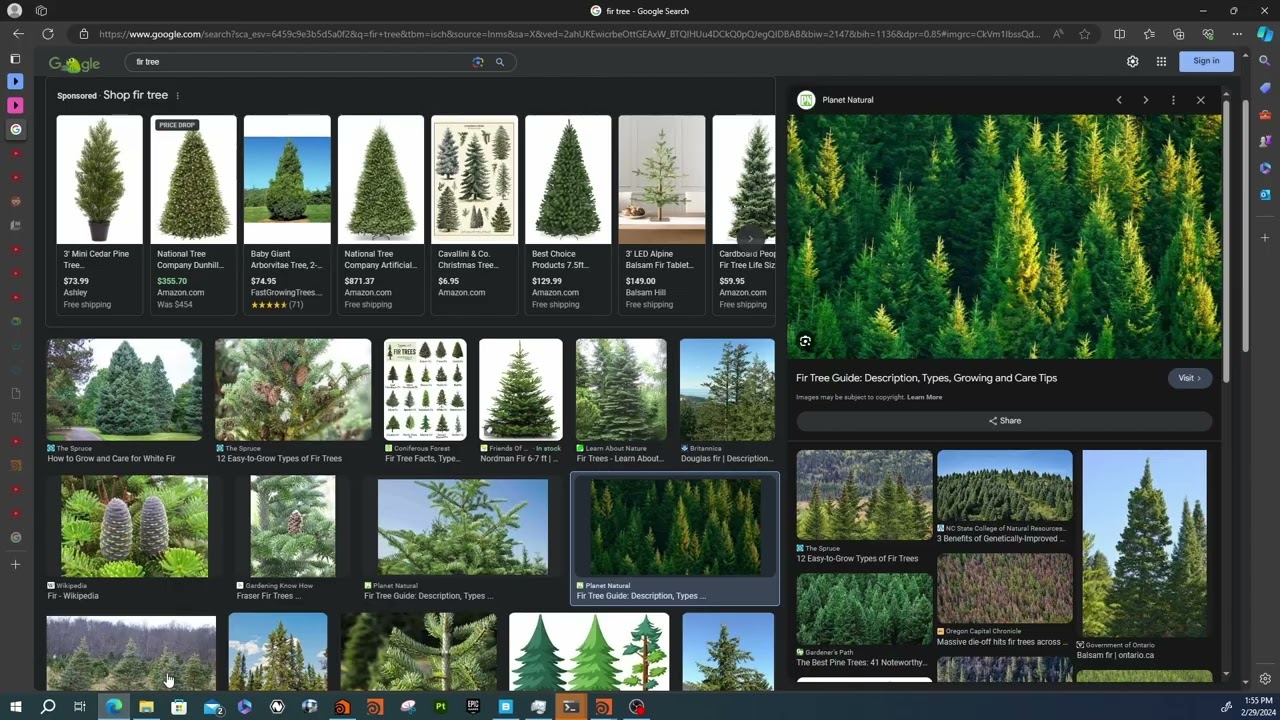
Task: Submit the search with the magnifier icon
Action: pyautogui.click(x=500, y=62)
